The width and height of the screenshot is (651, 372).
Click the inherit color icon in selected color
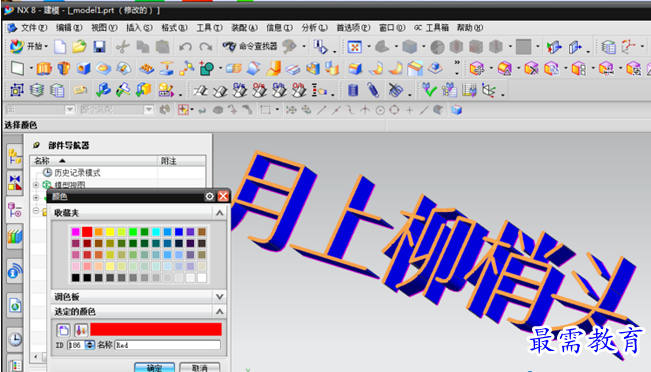coord(64,330)
